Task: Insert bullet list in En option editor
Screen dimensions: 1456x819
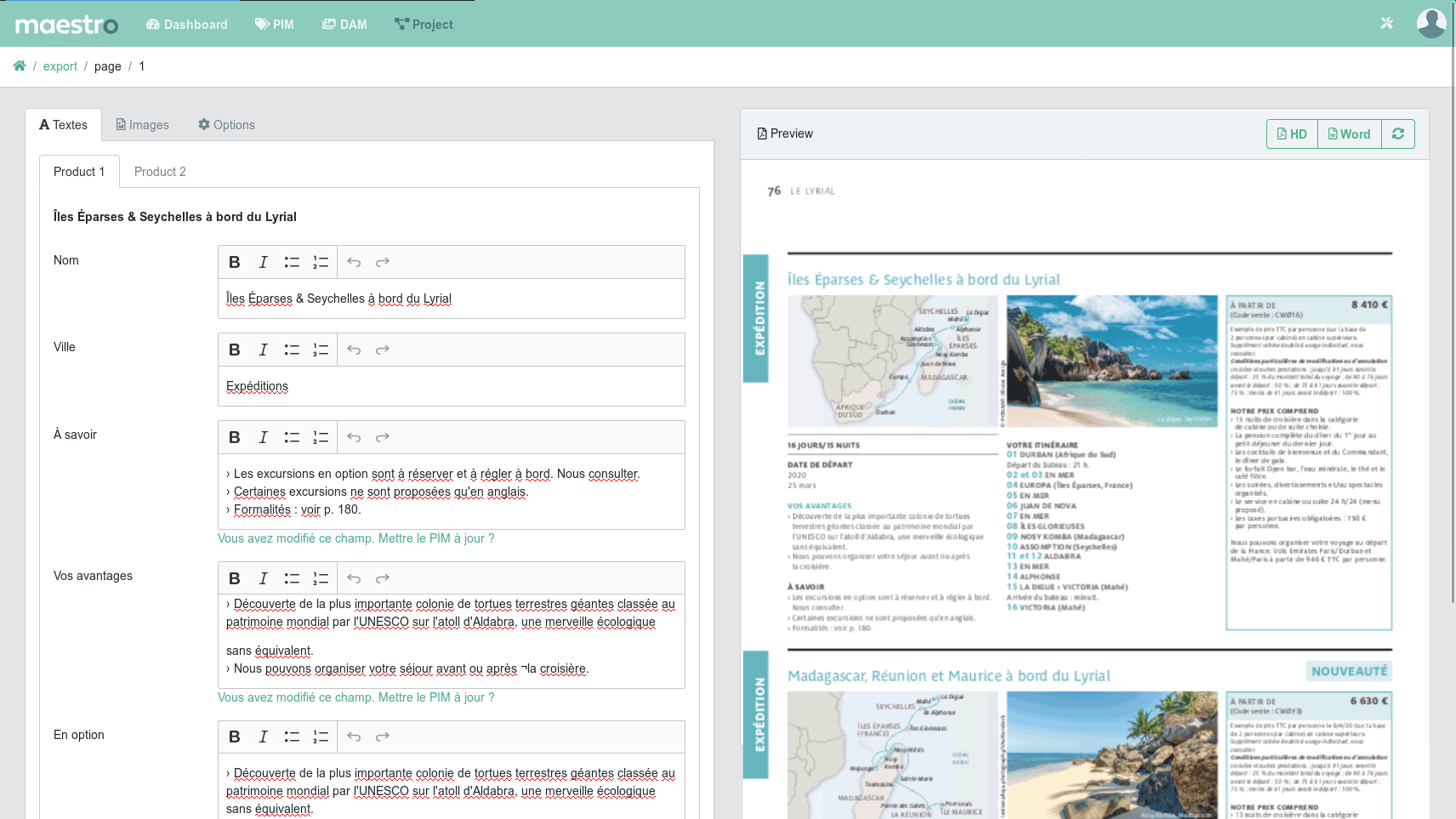Action: (x=292, y=737)
